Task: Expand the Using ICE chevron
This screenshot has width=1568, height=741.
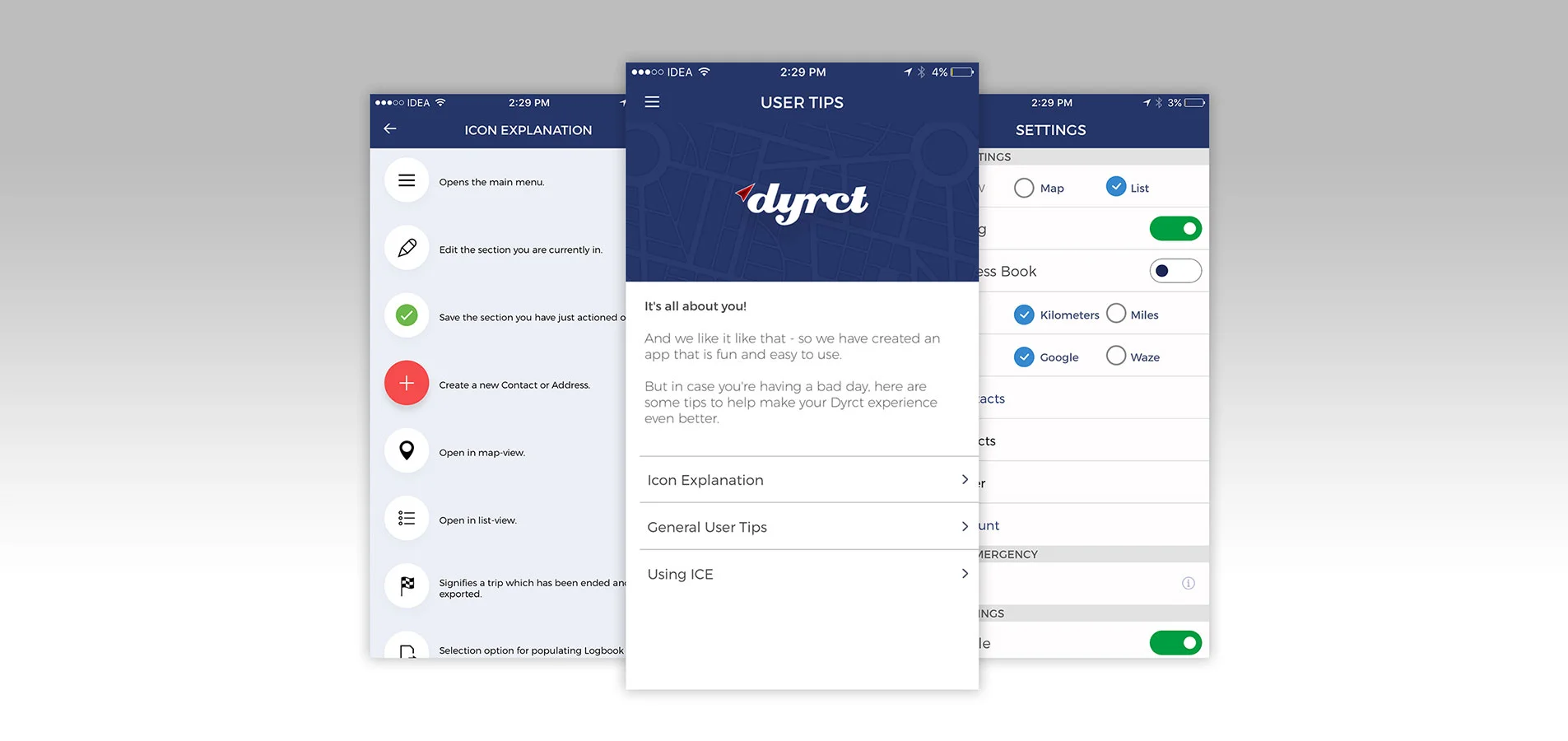Action: pos(965,573)
